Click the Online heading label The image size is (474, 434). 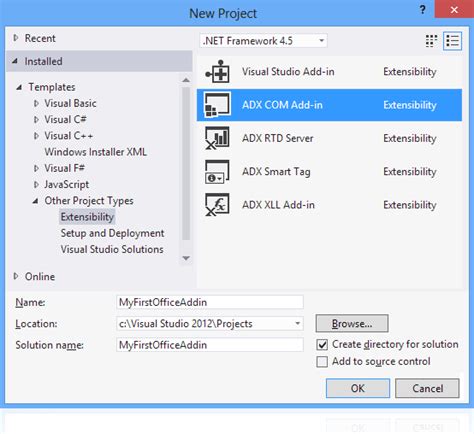[x=40, y=276]
